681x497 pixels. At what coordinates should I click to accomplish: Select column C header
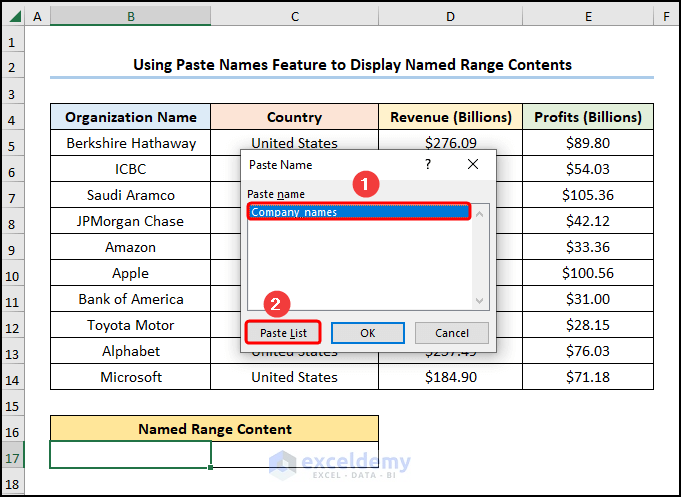coord(294,17)
